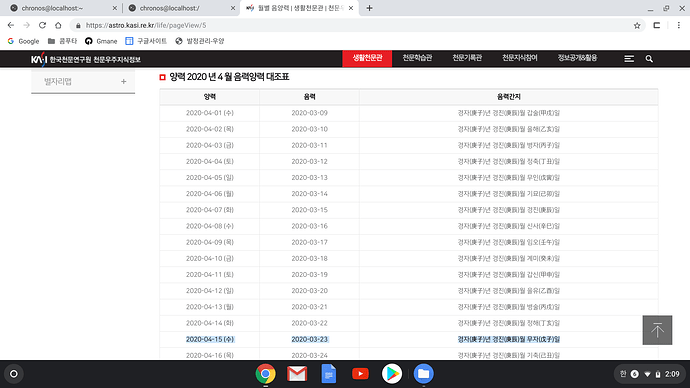Switch to the chronos@localhost:~ tab
This screenshot has width=690, height=388.
click(x=62, y=8)
